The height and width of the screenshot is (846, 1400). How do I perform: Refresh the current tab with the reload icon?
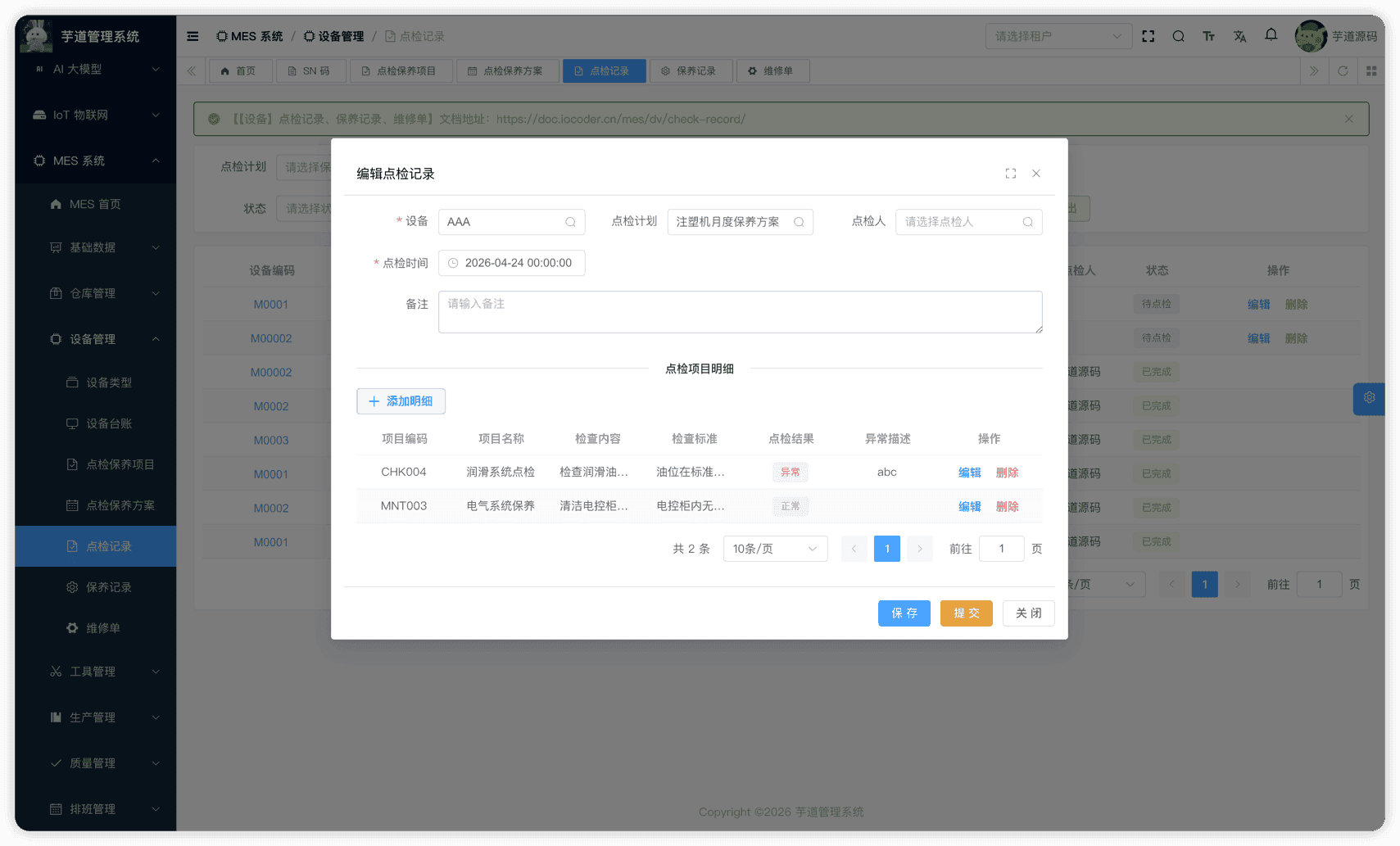[x=1343, y=70]
